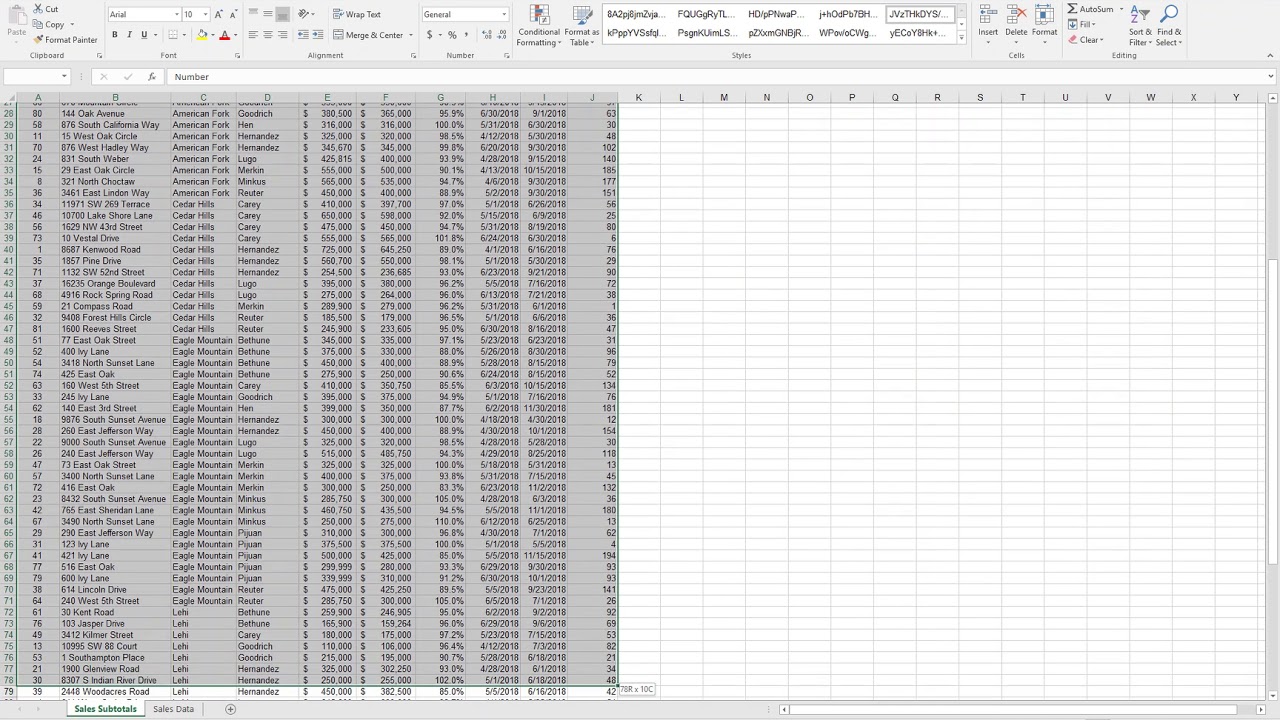The image size is (1280, 720).
Task: Click the new sheet plus icon
Action: 230,709
